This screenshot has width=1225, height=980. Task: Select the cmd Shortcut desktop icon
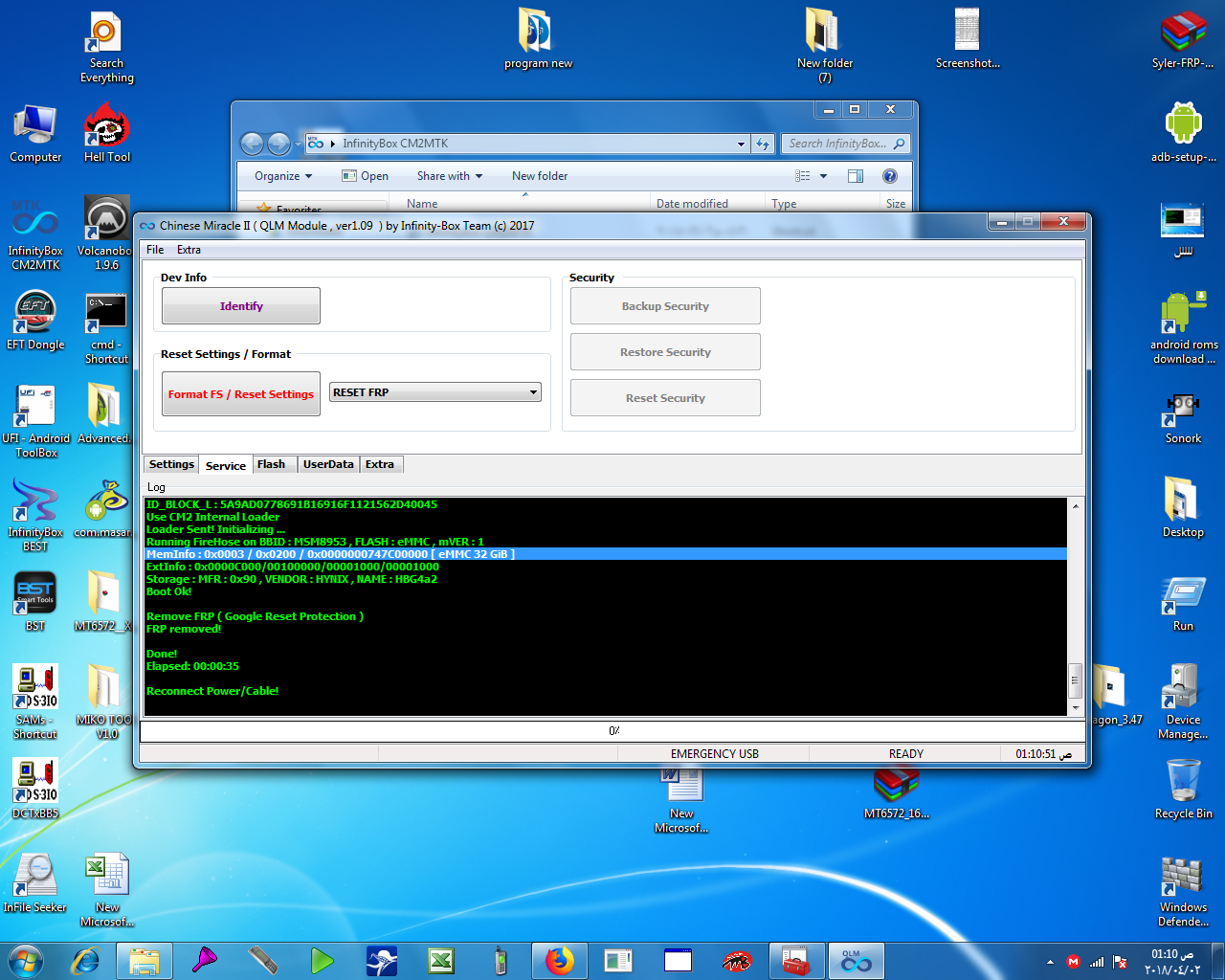tap(106, 327)
